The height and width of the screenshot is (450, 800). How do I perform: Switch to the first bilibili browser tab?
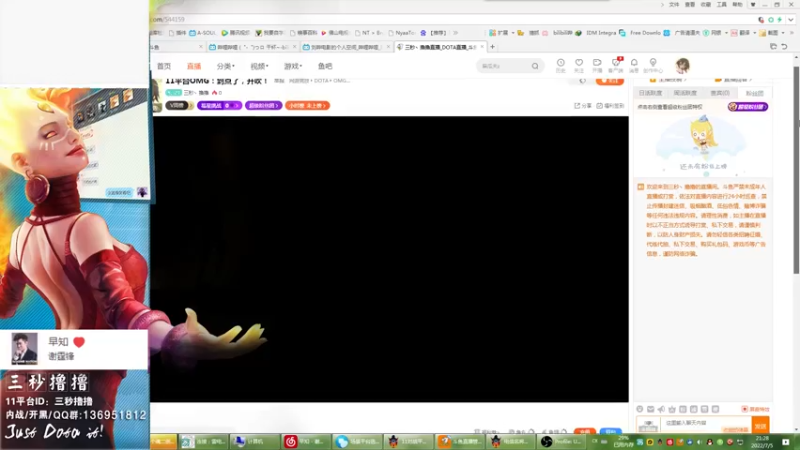[253, 47]
